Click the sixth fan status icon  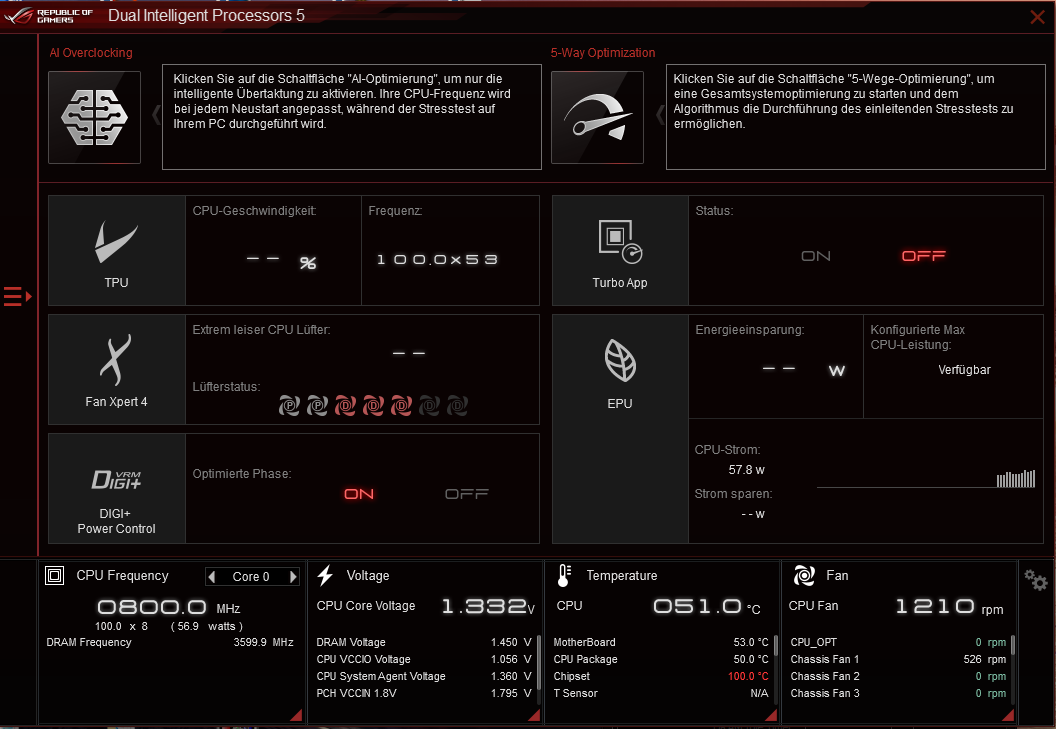point(429,406)
